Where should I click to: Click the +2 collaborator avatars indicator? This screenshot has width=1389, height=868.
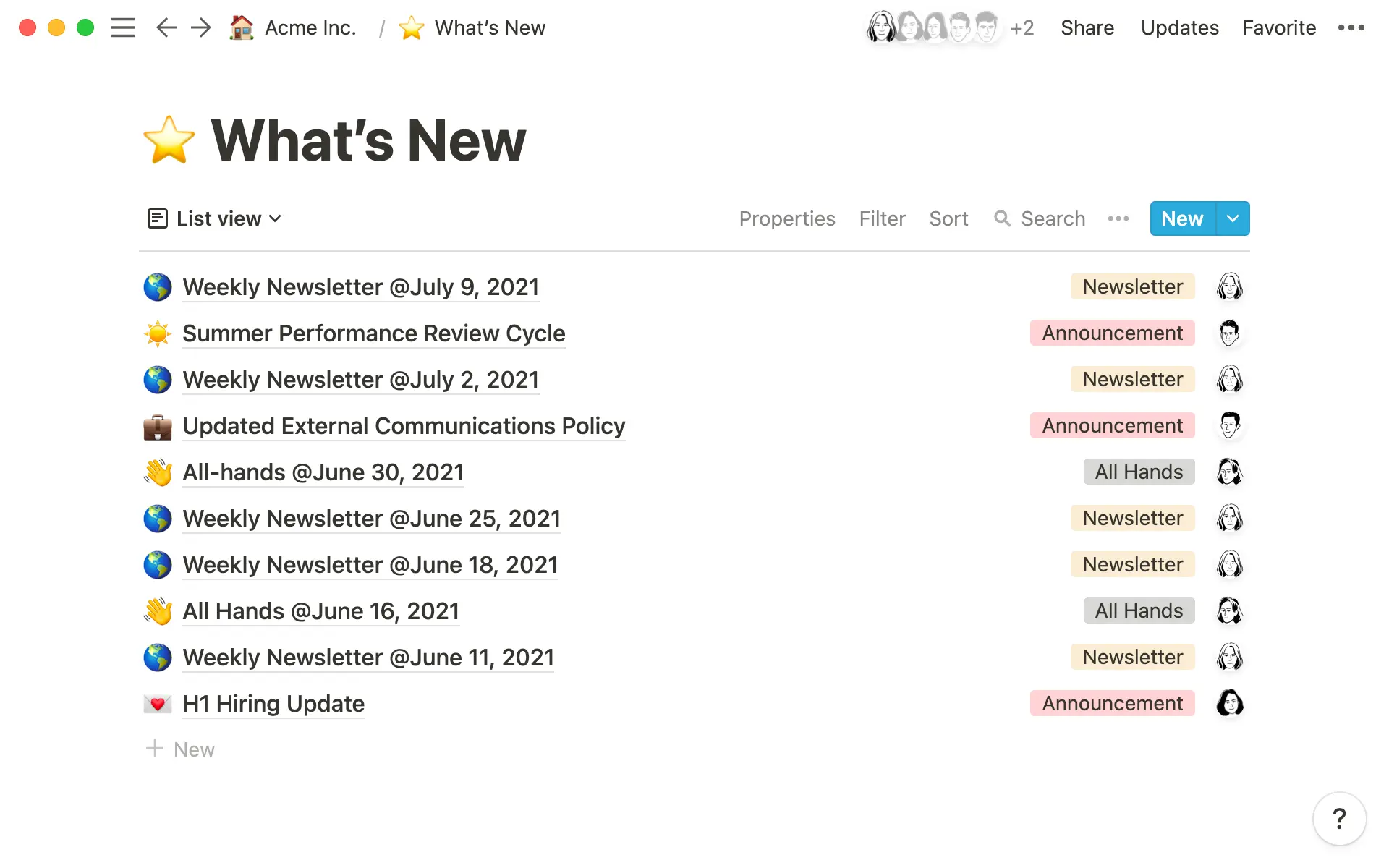pyautogui.click(x=1021, y=27)
